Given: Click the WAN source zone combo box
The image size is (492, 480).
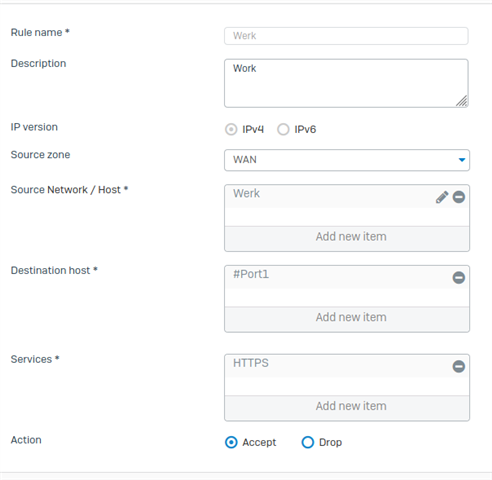Looking at the screenshot, I should [x=347, y=160].
